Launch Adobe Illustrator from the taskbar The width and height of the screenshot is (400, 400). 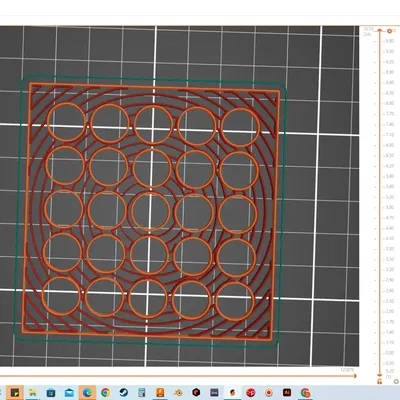[x=287, y=392]
